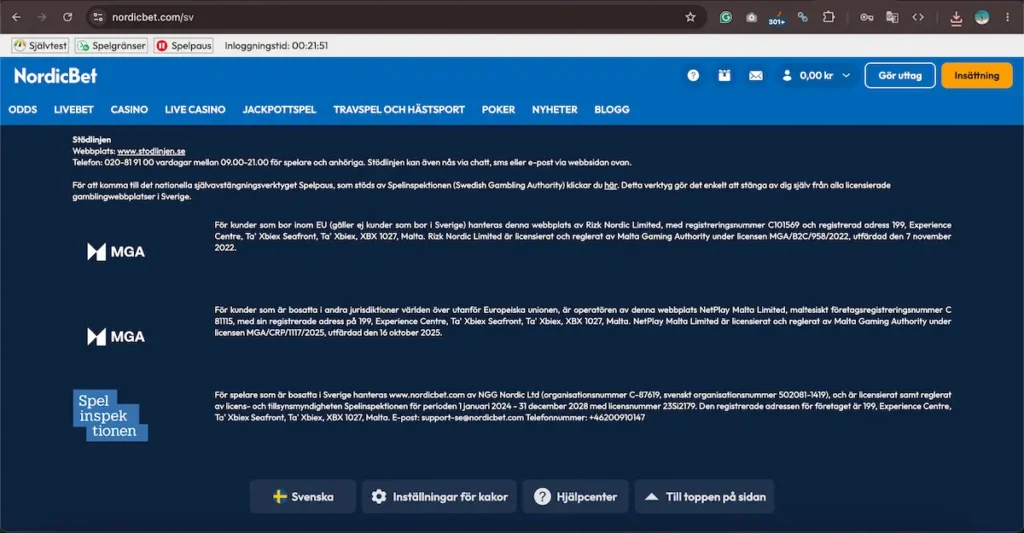Open the link chain extension icon

(x=803, y=18)
